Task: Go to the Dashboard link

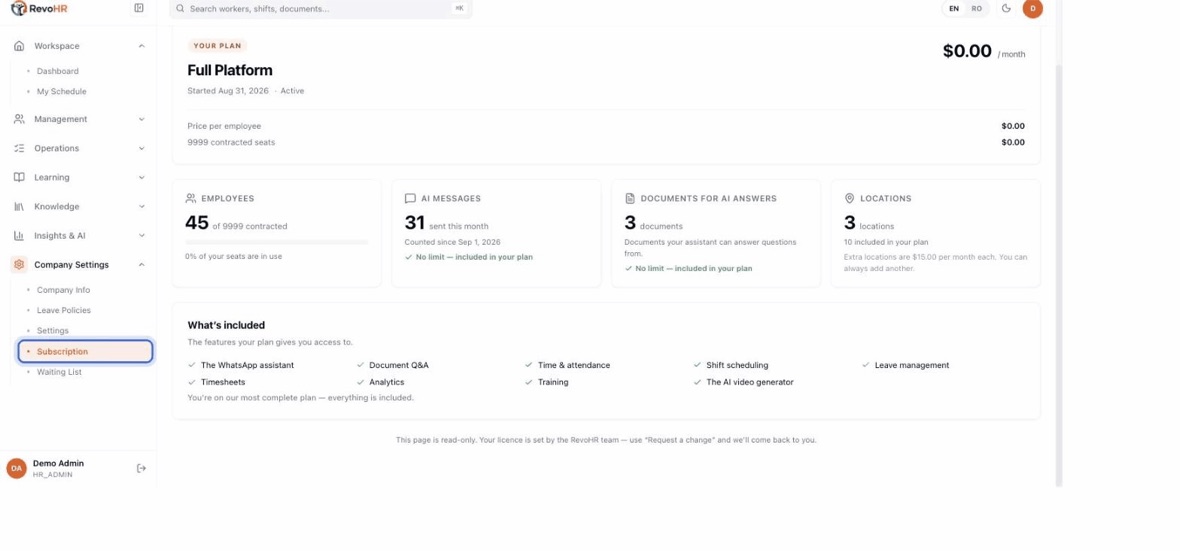Action: [x=57, y=71]
